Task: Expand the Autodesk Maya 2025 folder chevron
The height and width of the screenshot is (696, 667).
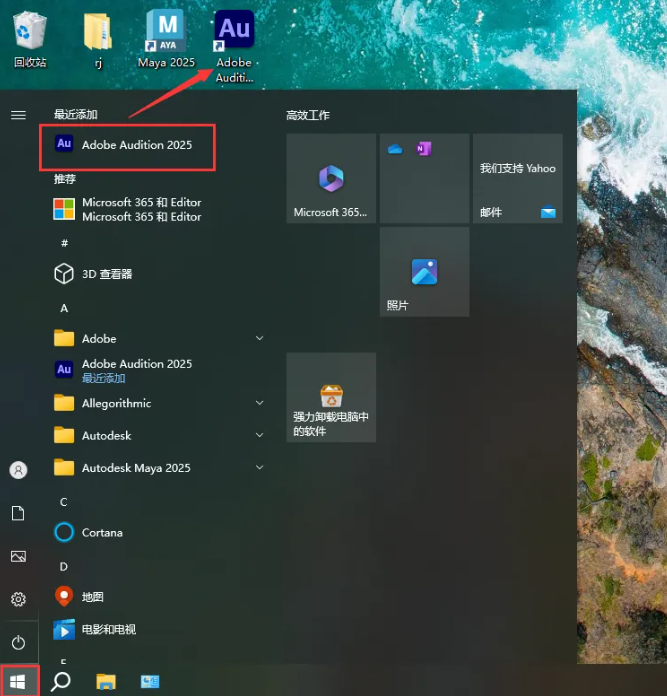Action: click(x=260, y=467)
